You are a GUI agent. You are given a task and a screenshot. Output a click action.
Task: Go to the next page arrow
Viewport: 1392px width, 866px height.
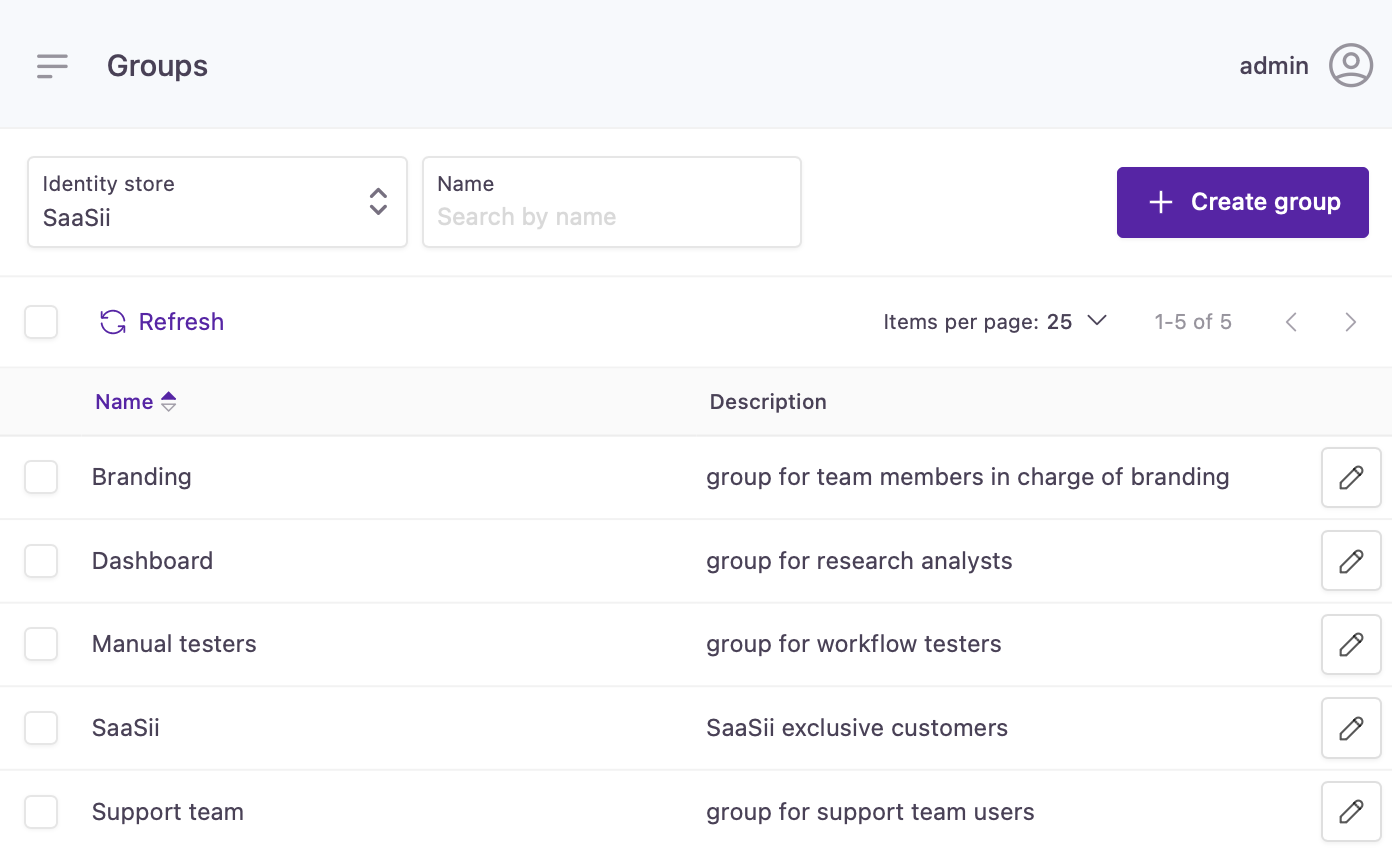pyautogui.click(x=1350, y=322)
